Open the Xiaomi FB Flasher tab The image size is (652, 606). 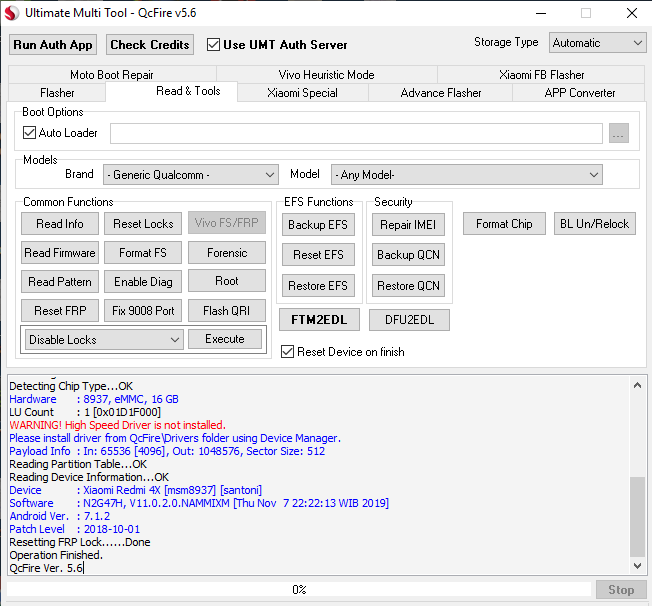point(541,74)
